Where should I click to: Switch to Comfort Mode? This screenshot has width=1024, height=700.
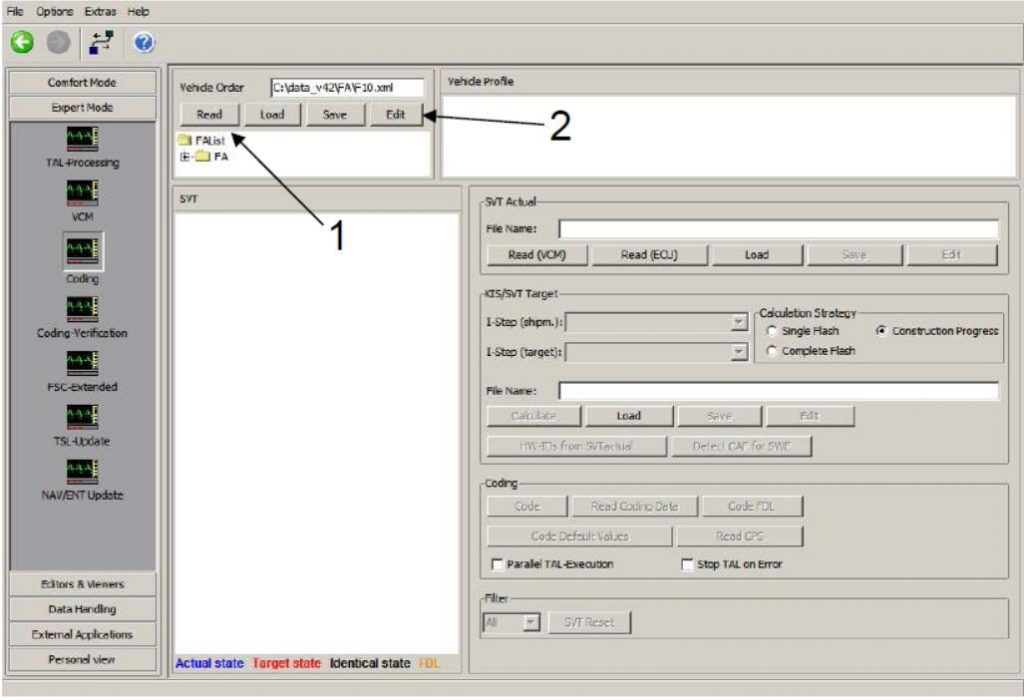click(83, 81)
